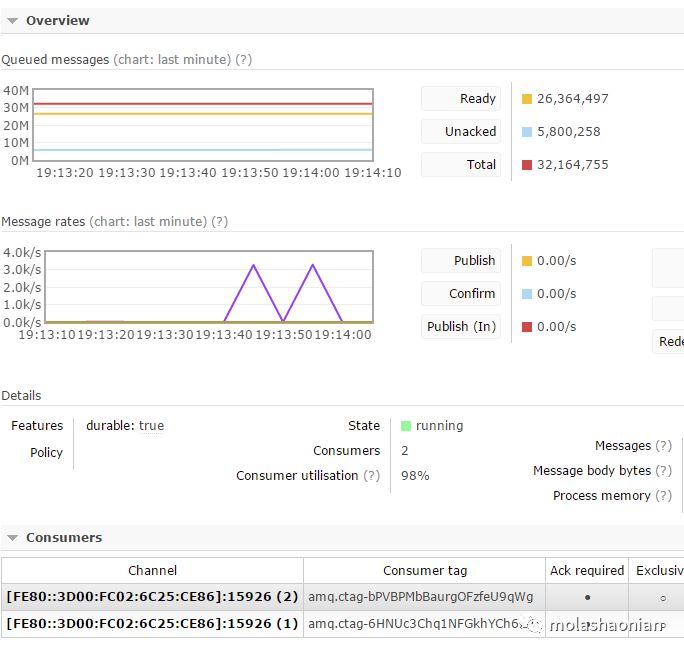Click the yellow Ready color swatch
The image size is (684, 652).
527,99
